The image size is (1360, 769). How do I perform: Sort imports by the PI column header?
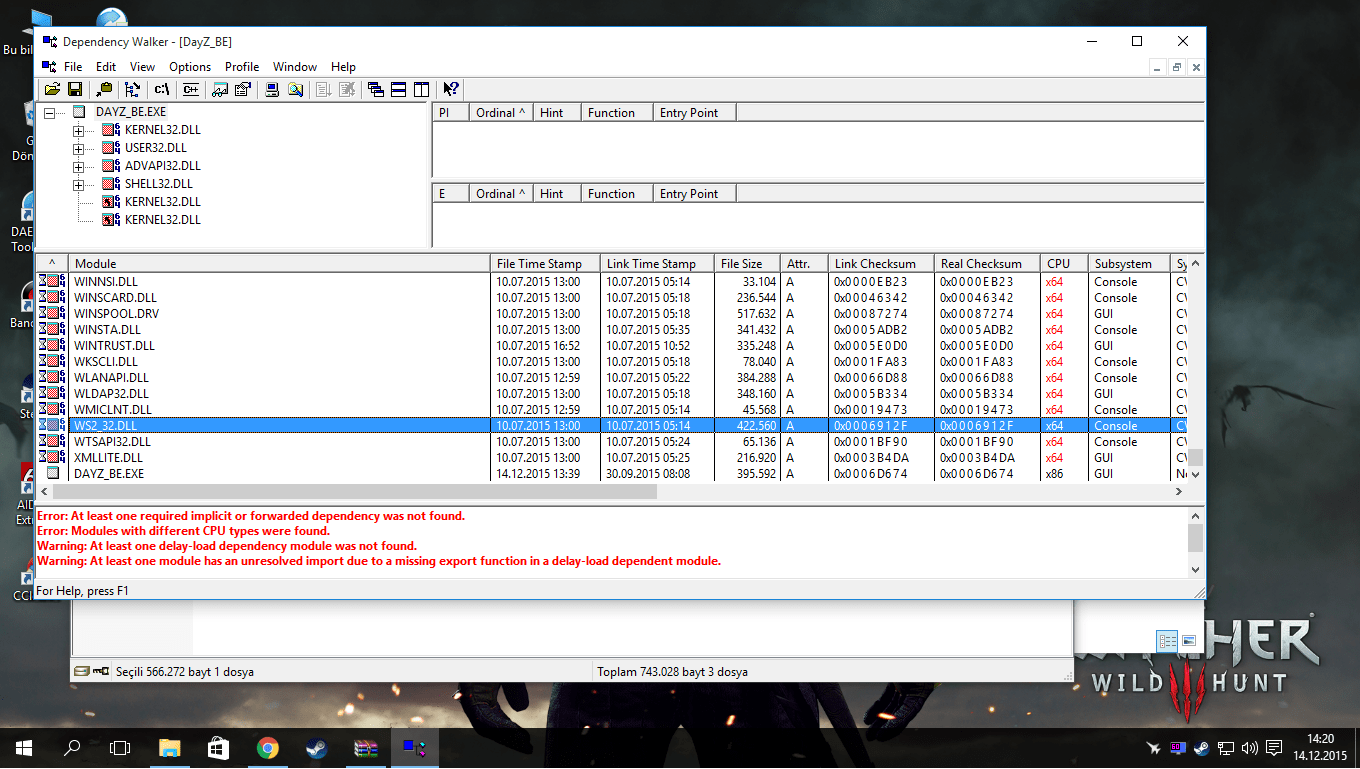[x=451, y=113]
